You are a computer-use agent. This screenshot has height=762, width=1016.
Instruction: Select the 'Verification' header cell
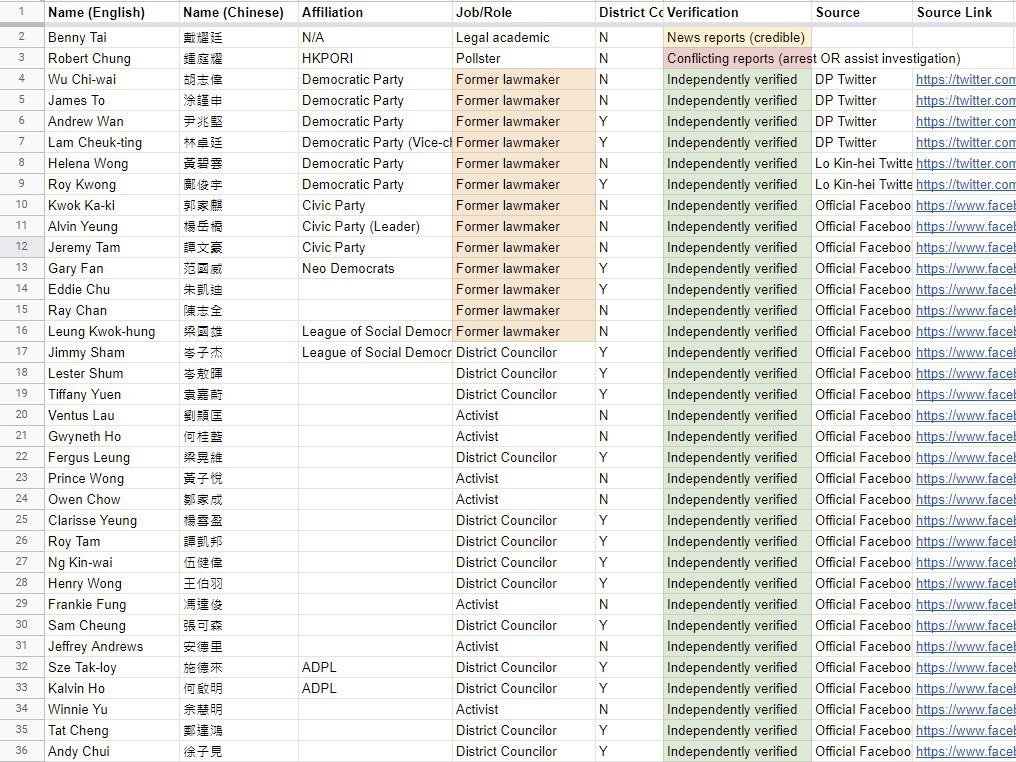point(737,12)
